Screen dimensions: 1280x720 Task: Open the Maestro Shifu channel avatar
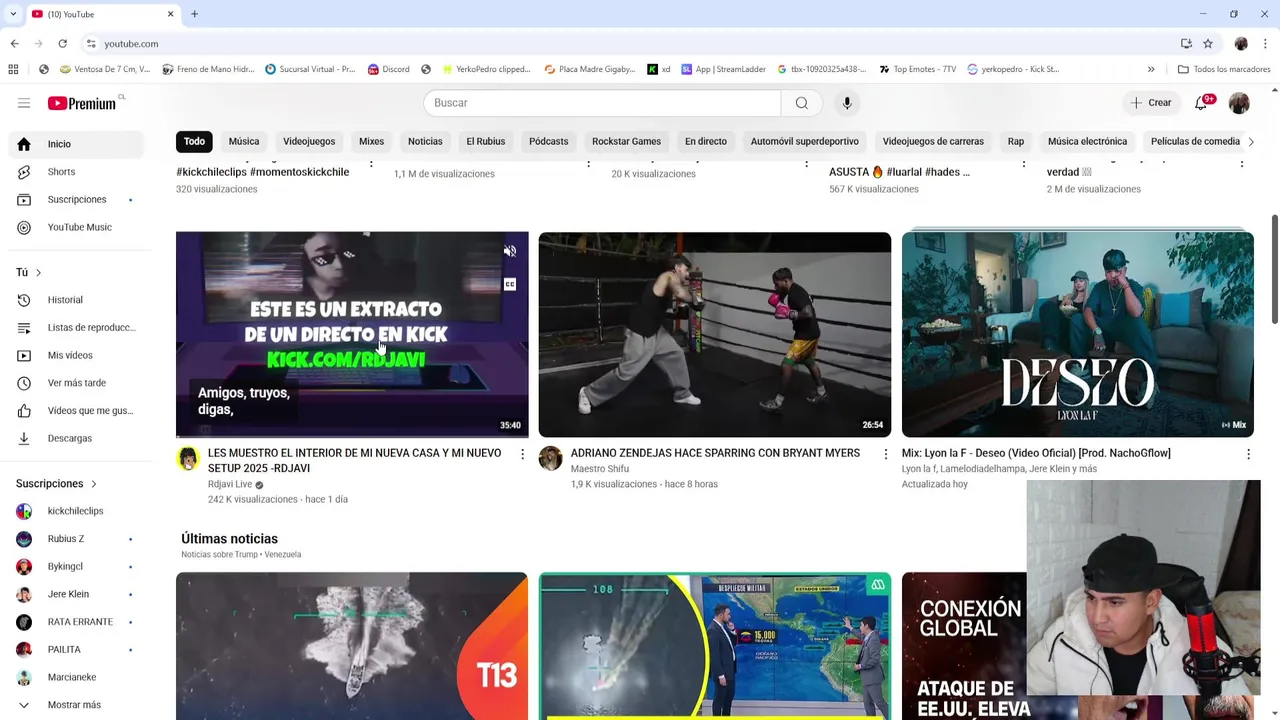[x=550, y=458]
